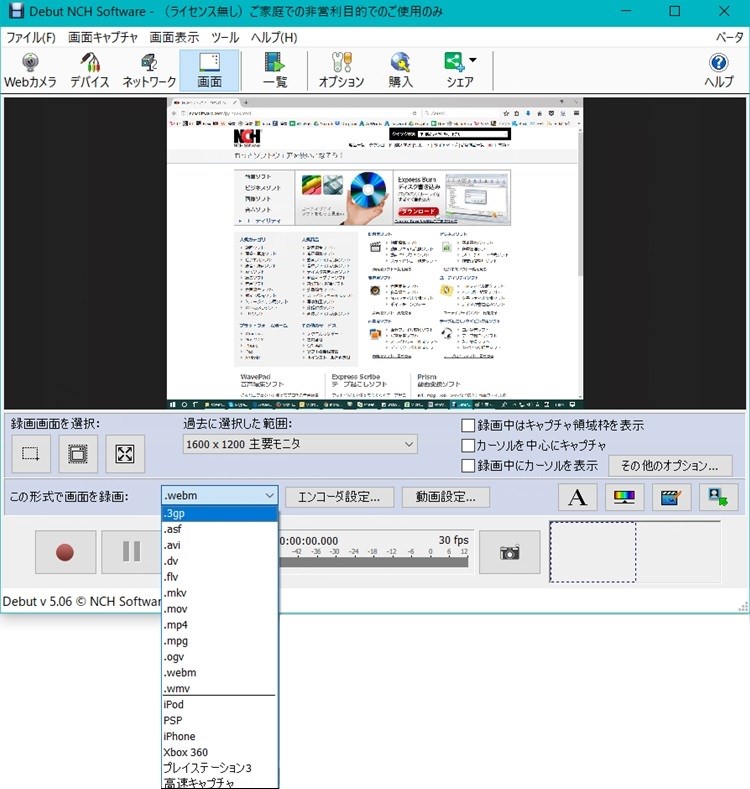
Task: Click the screen preview thumbnail
Action: [375, 253]
